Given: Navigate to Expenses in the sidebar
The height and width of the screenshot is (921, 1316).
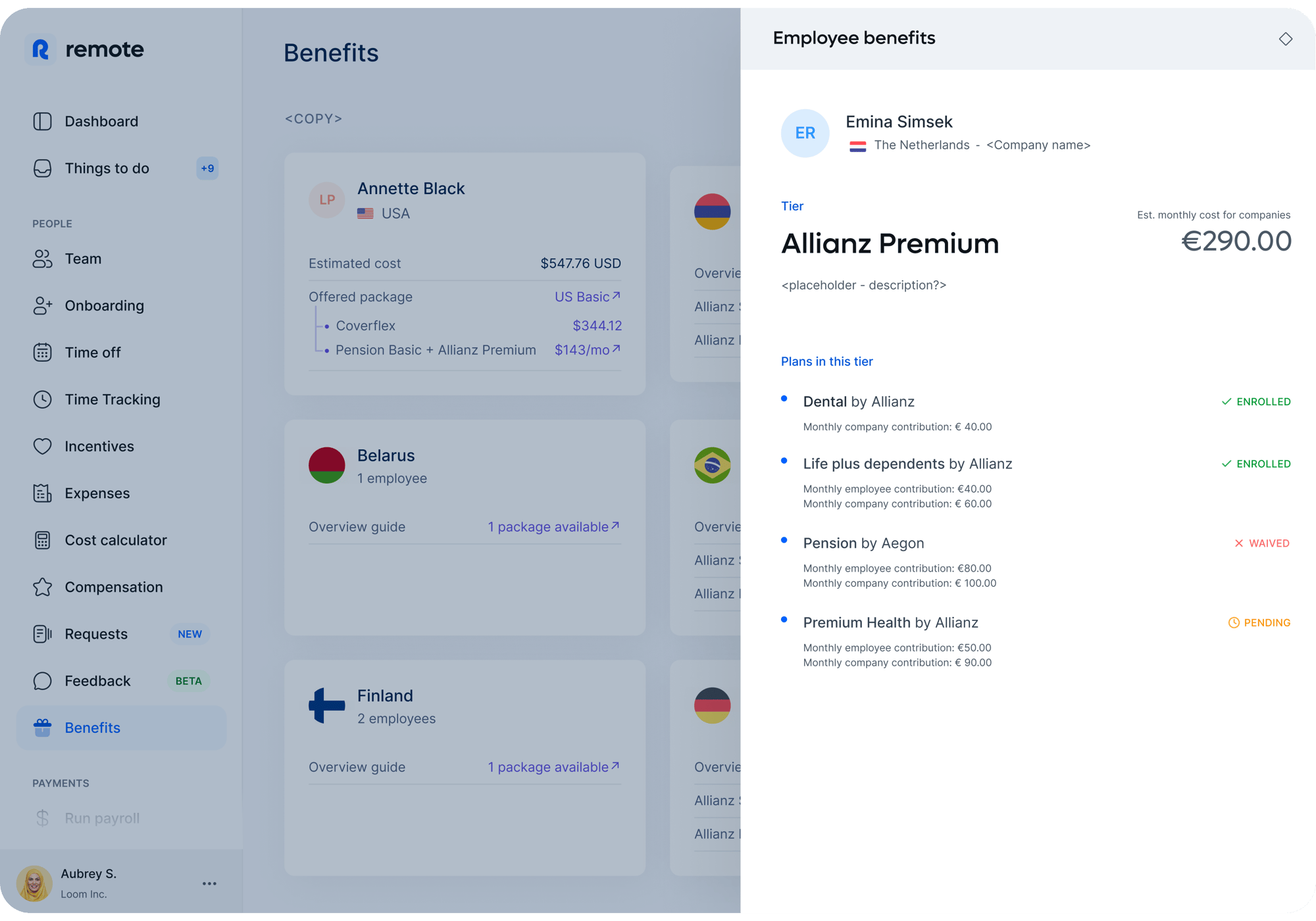Looking at the screenshot, I should tap(97, 493).
